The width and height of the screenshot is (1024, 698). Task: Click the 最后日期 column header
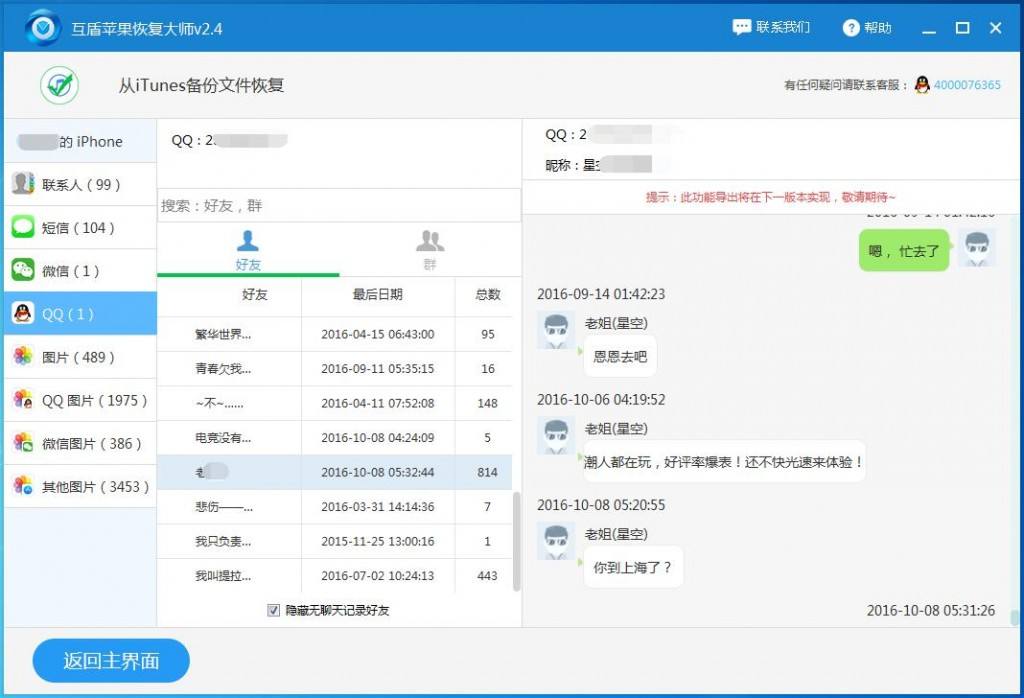(x=377, y=294)
